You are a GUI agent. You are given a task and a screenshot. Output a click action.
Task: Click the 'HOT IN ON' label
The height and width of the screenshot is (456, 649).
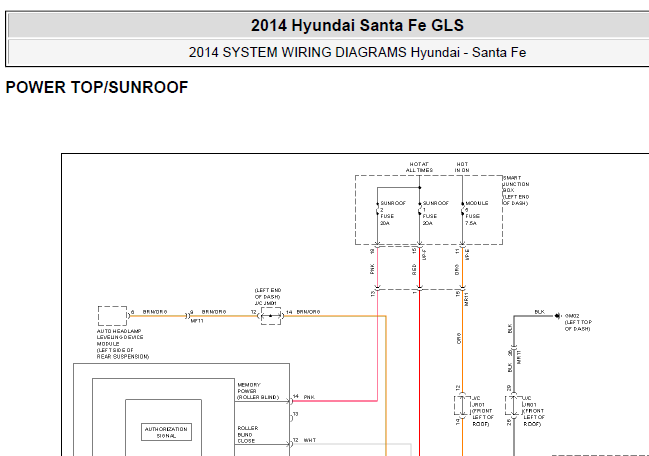click(462, 167)
